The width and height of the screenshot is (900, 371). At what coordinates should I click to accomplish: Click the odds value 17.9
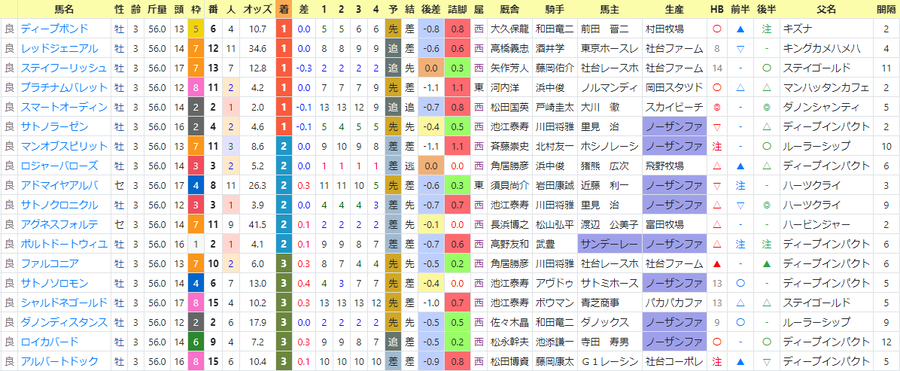(258, 322)
